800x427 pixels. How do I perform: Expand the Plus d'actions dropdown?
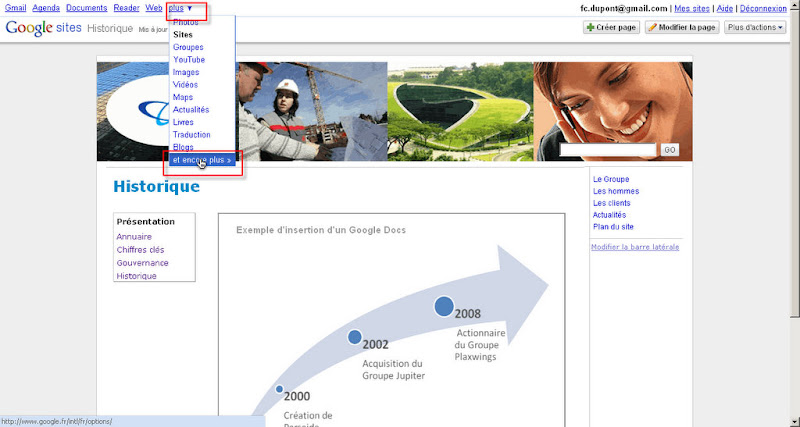tap(755, 28)
